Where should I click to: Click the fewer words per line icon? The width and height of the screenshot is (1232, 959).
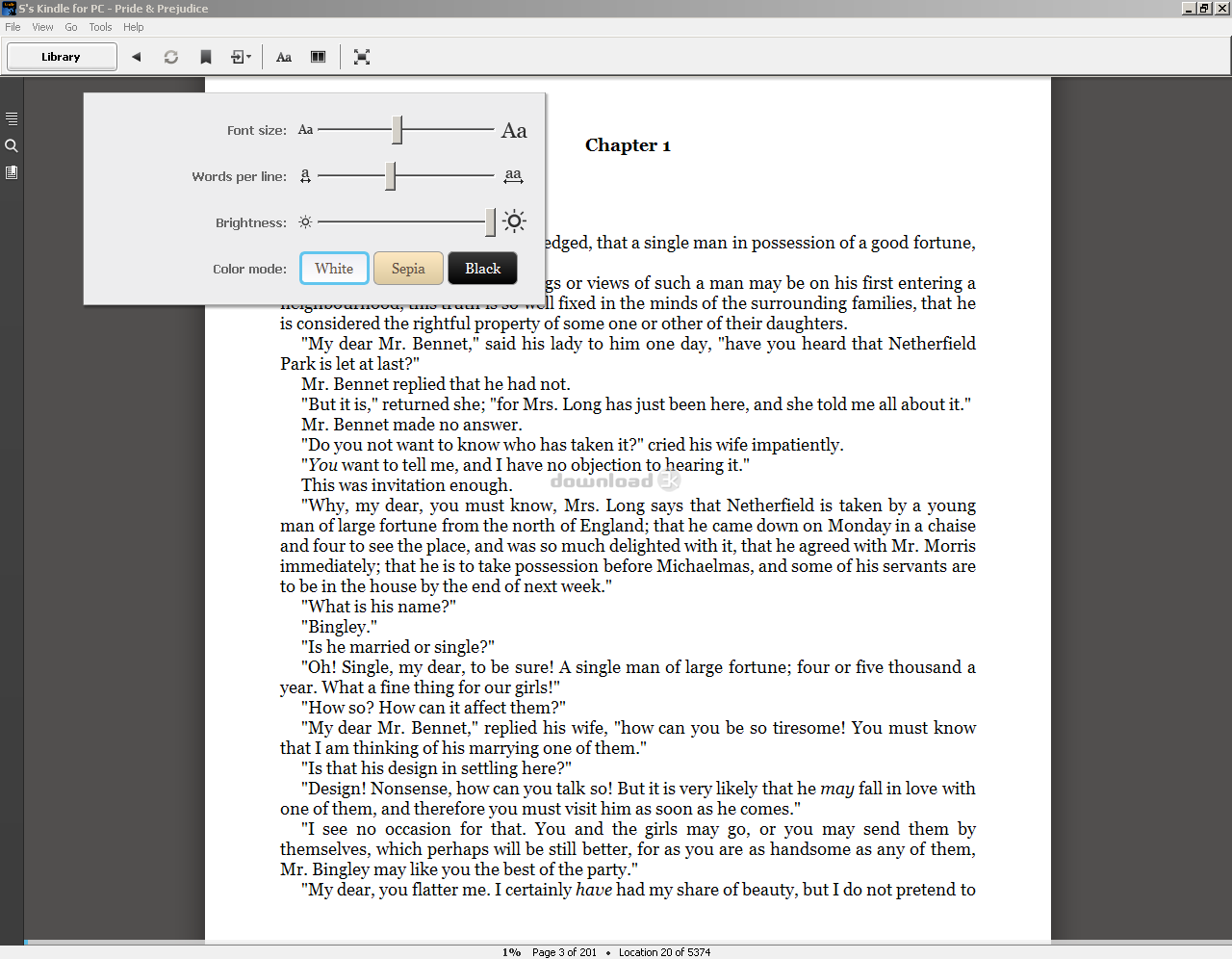[305, 176]
